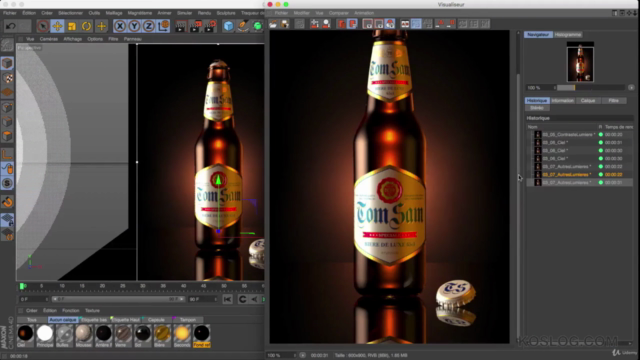
Task: Open the Fichier menu in Cinema 4D
Action: [x=9, y=13]
